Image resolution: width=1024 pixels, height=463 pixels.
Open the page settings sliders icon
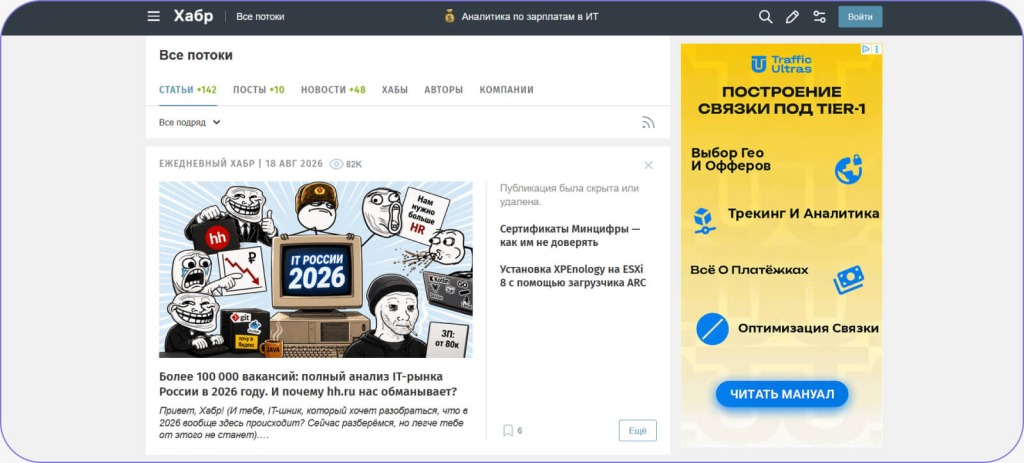[819, 17]
